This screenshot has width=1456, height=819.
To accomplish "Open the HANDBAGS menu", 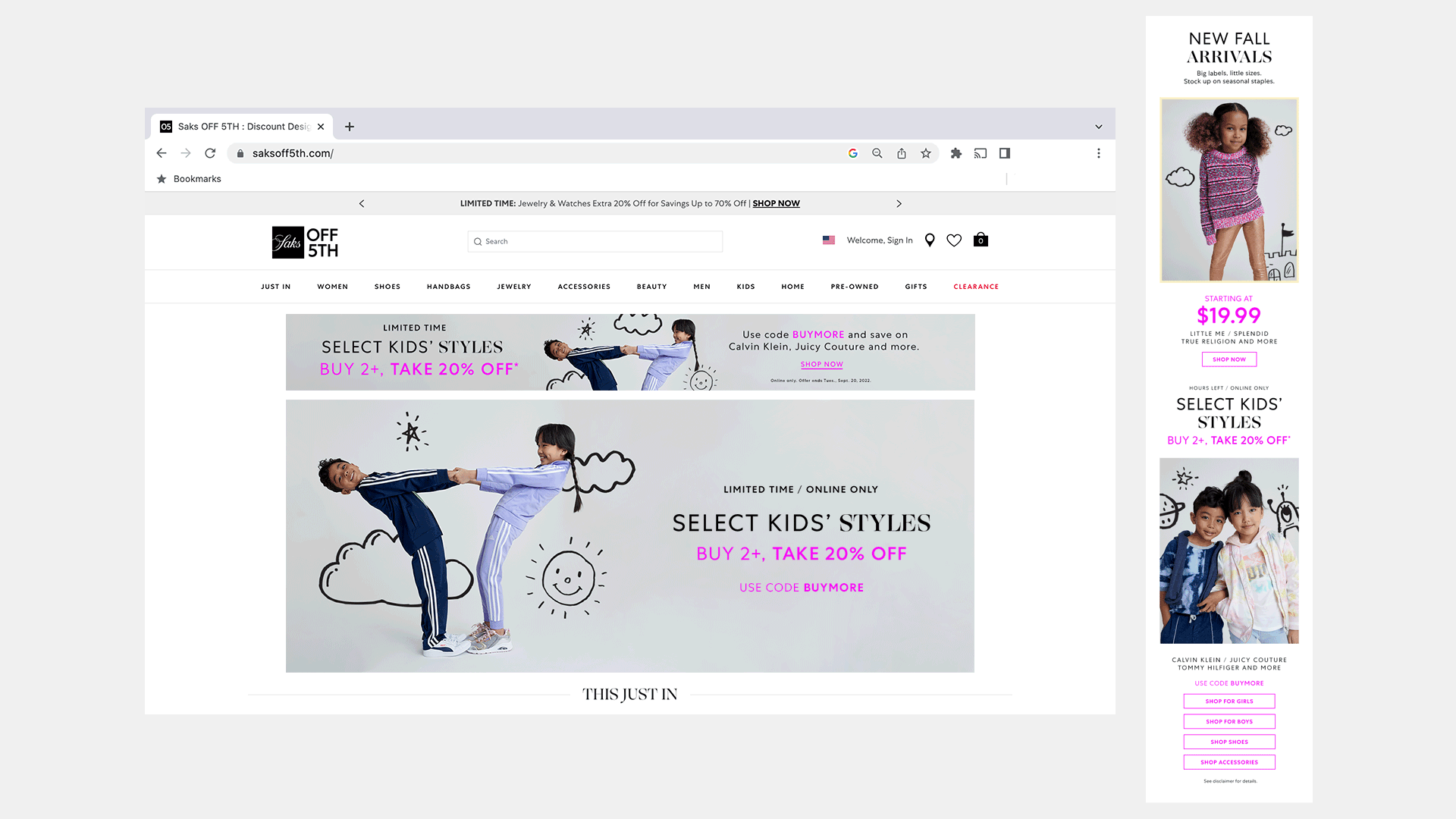I will pos(449,287).
